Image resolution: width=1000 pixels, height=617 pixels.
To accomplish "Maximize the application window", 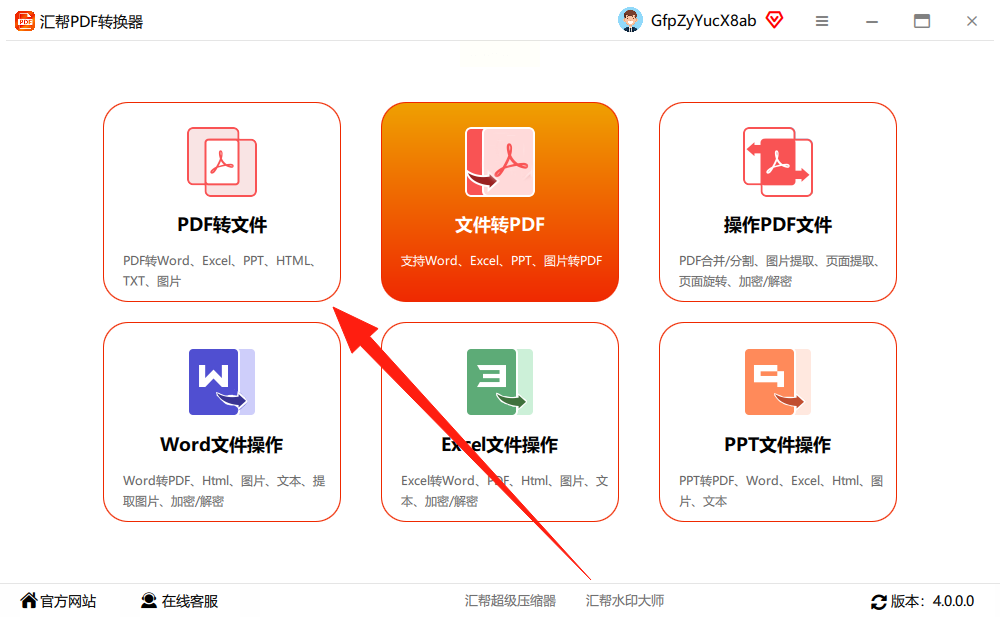I will tap(922, 21).
